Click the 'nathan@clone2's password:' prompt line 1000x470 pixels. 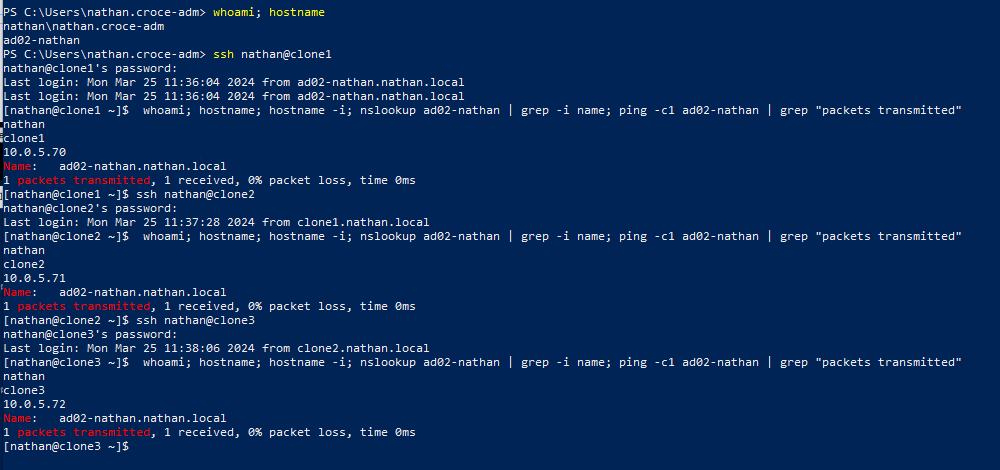pyautogui.click(x=90, y=209)
